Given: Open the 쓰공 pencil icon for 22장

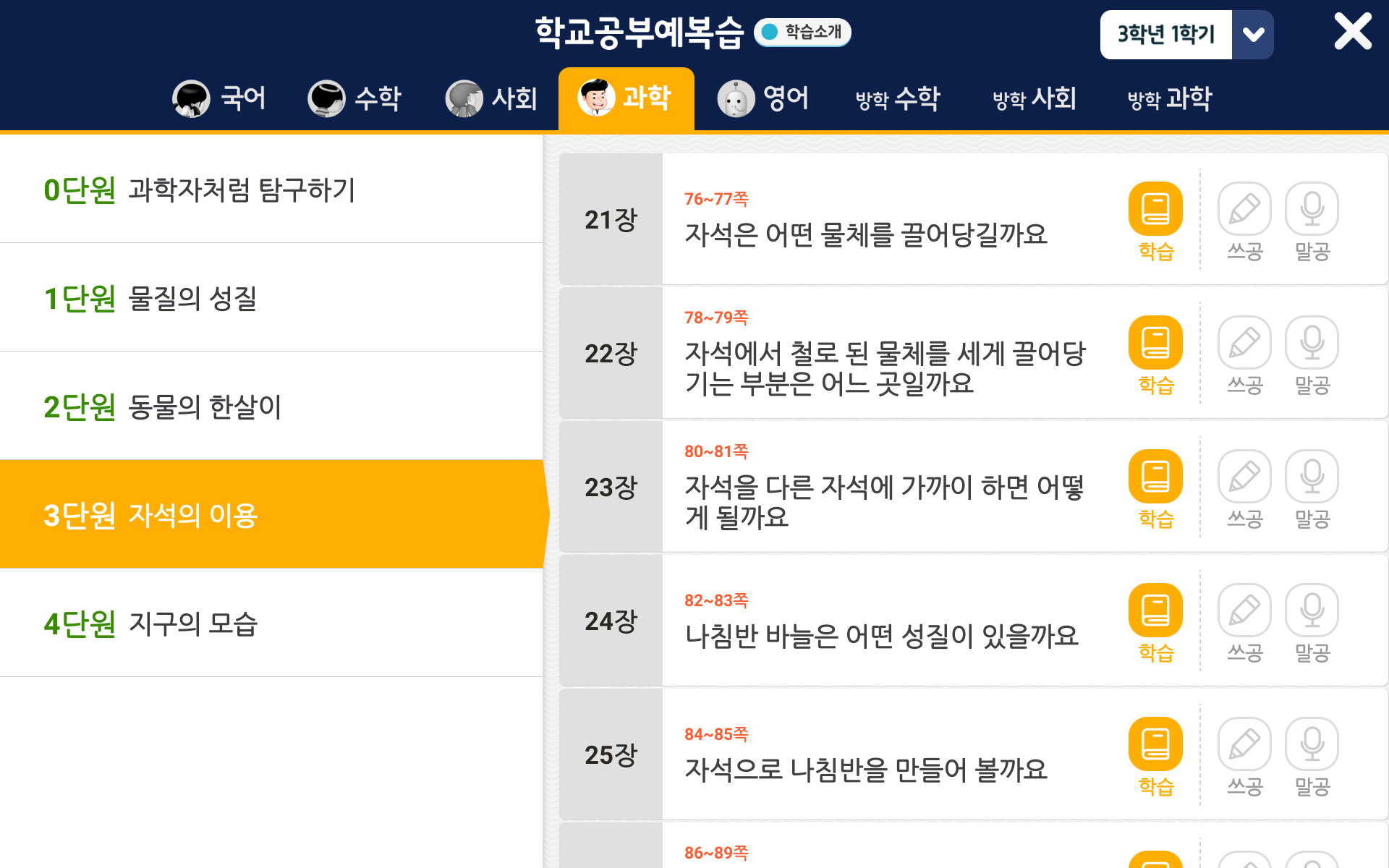Looking at the screenshot, I should [x=1244, y=344].
